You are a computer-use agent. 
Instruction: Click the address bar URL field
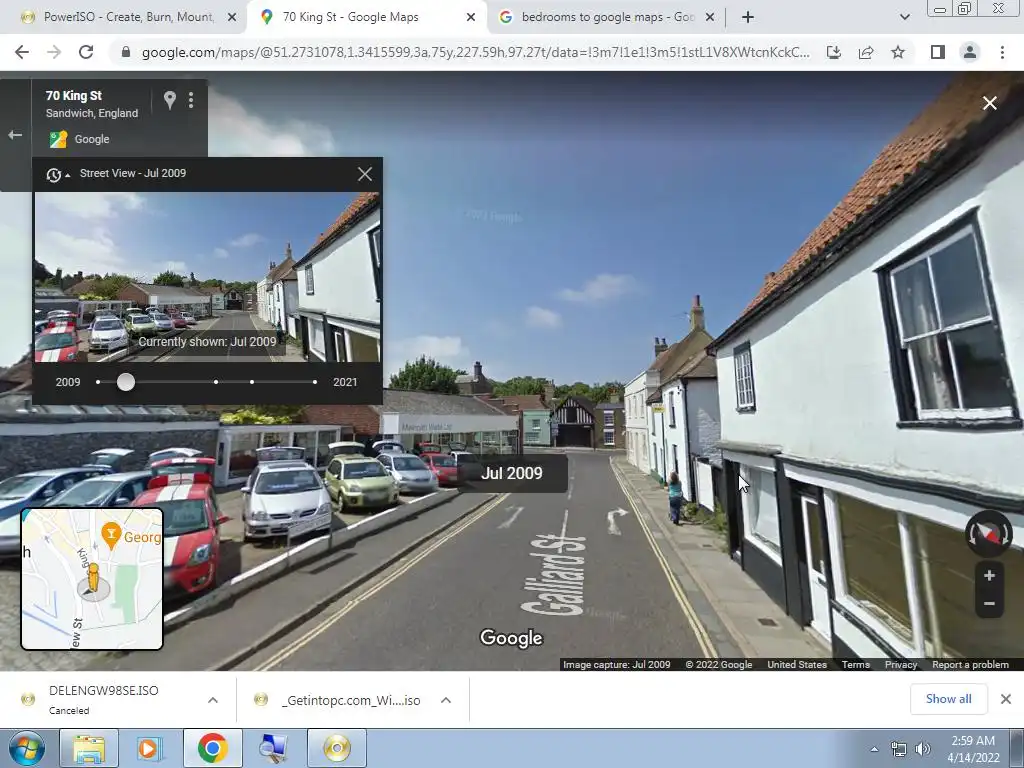pos(475,52)
